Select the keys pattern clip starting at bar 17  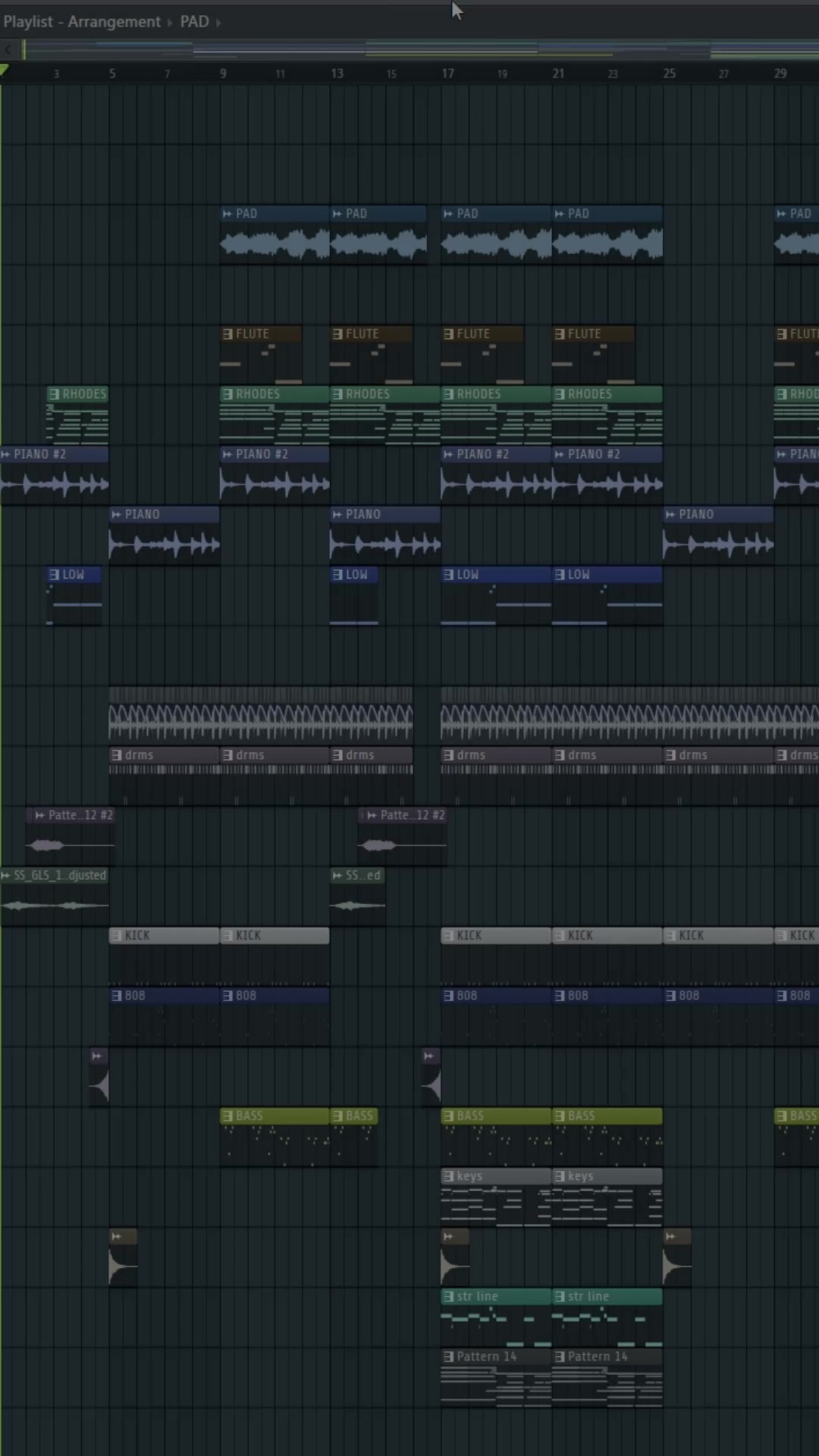496,1197
